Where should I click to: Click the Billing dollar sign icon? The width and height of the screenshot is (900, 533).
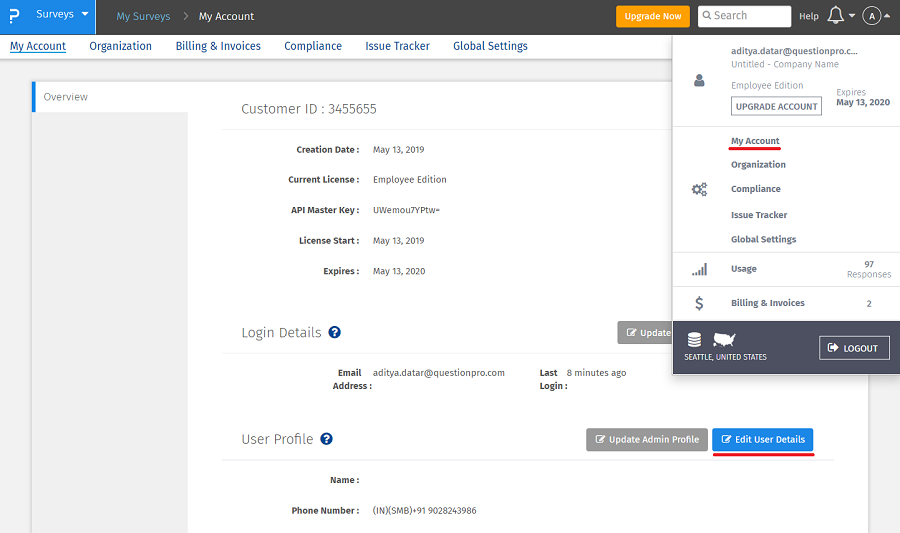point(699,303)
